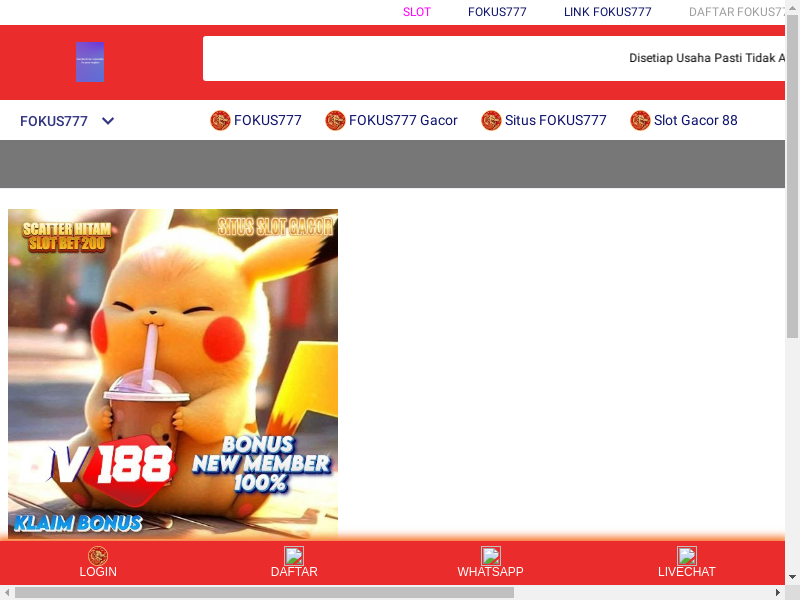The image size is (800, 600).
Task: Select FOKUS777 in the top menu
Action: pos(497,12)
